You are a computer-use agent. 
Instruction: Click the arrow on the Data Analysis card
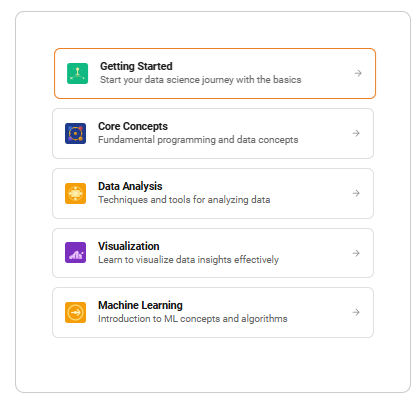[x=356, y=193]
